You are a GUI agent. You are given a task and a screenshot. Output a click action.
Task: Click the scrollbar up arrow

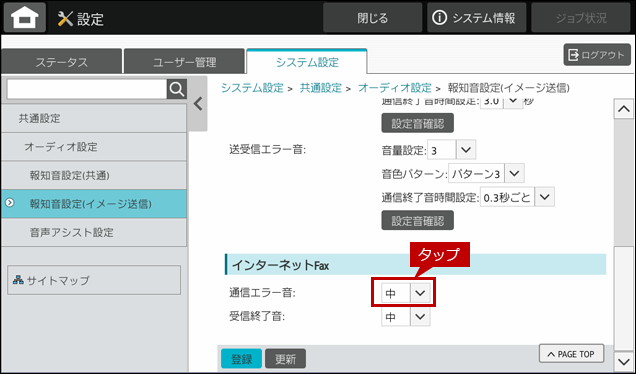pos(623,109)
